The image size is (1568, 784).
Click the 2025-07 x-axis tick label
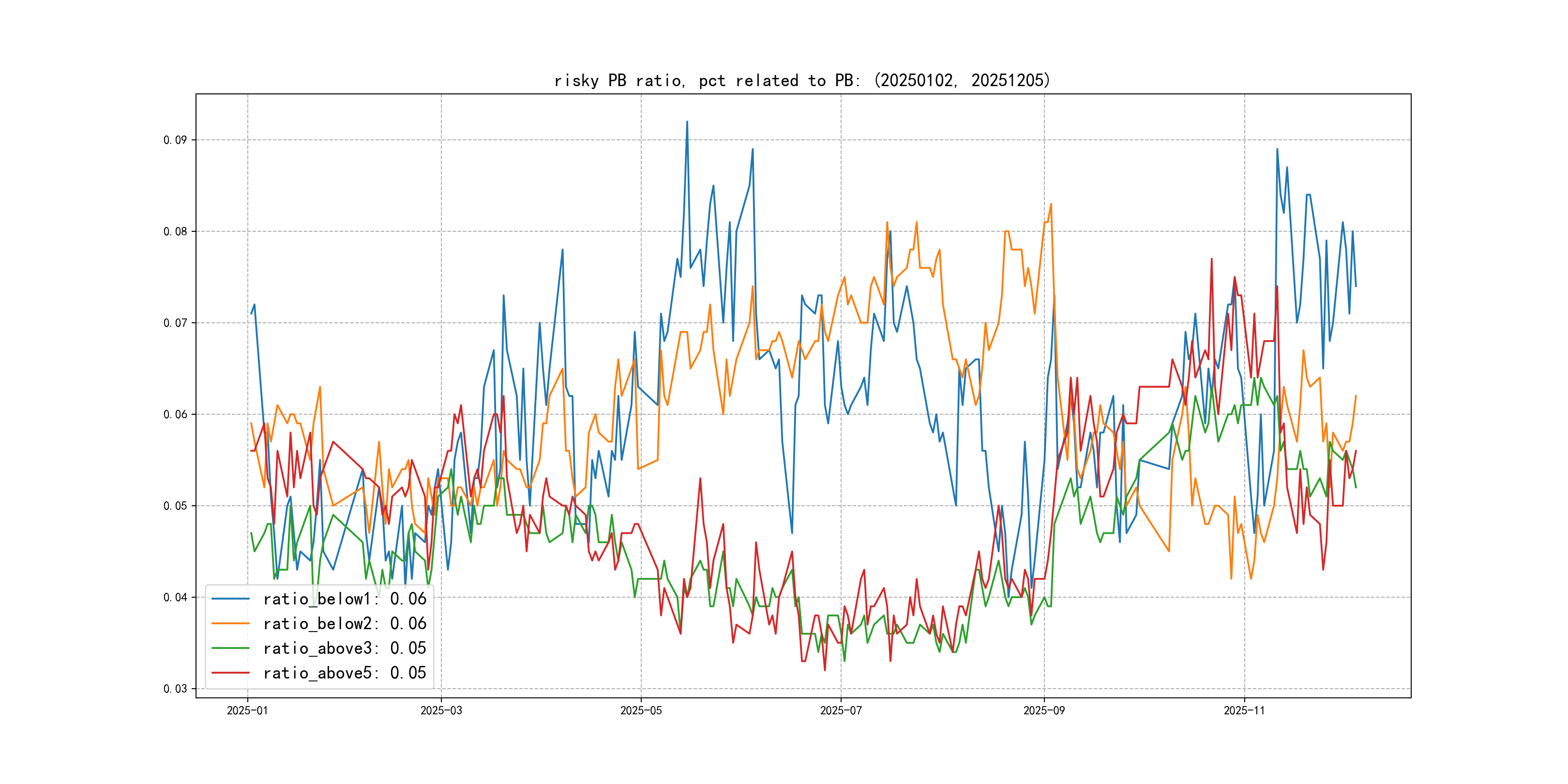(841, 711)
